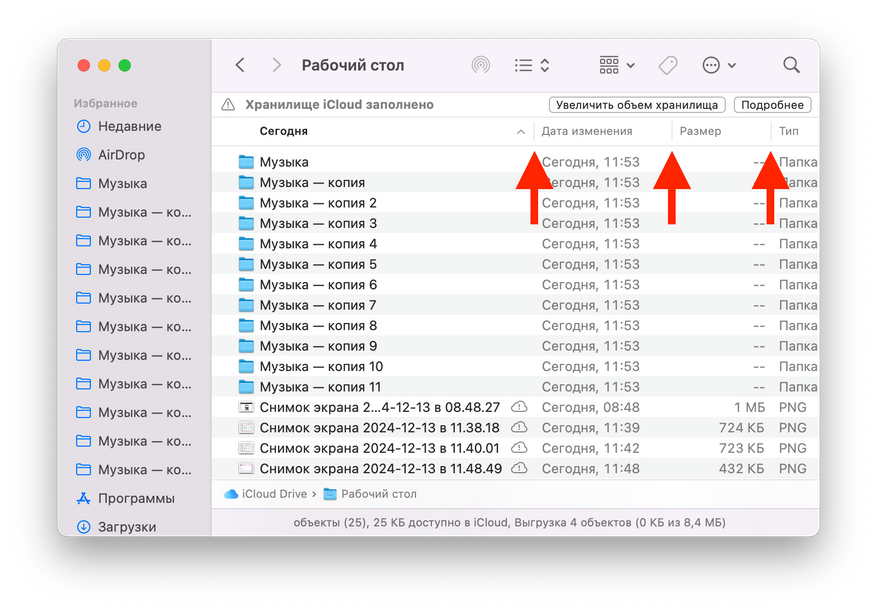Screen dimensions: 877x612
Task: Sort by the 'Сегодня' name column header
Action: click(x=284, y=131)
